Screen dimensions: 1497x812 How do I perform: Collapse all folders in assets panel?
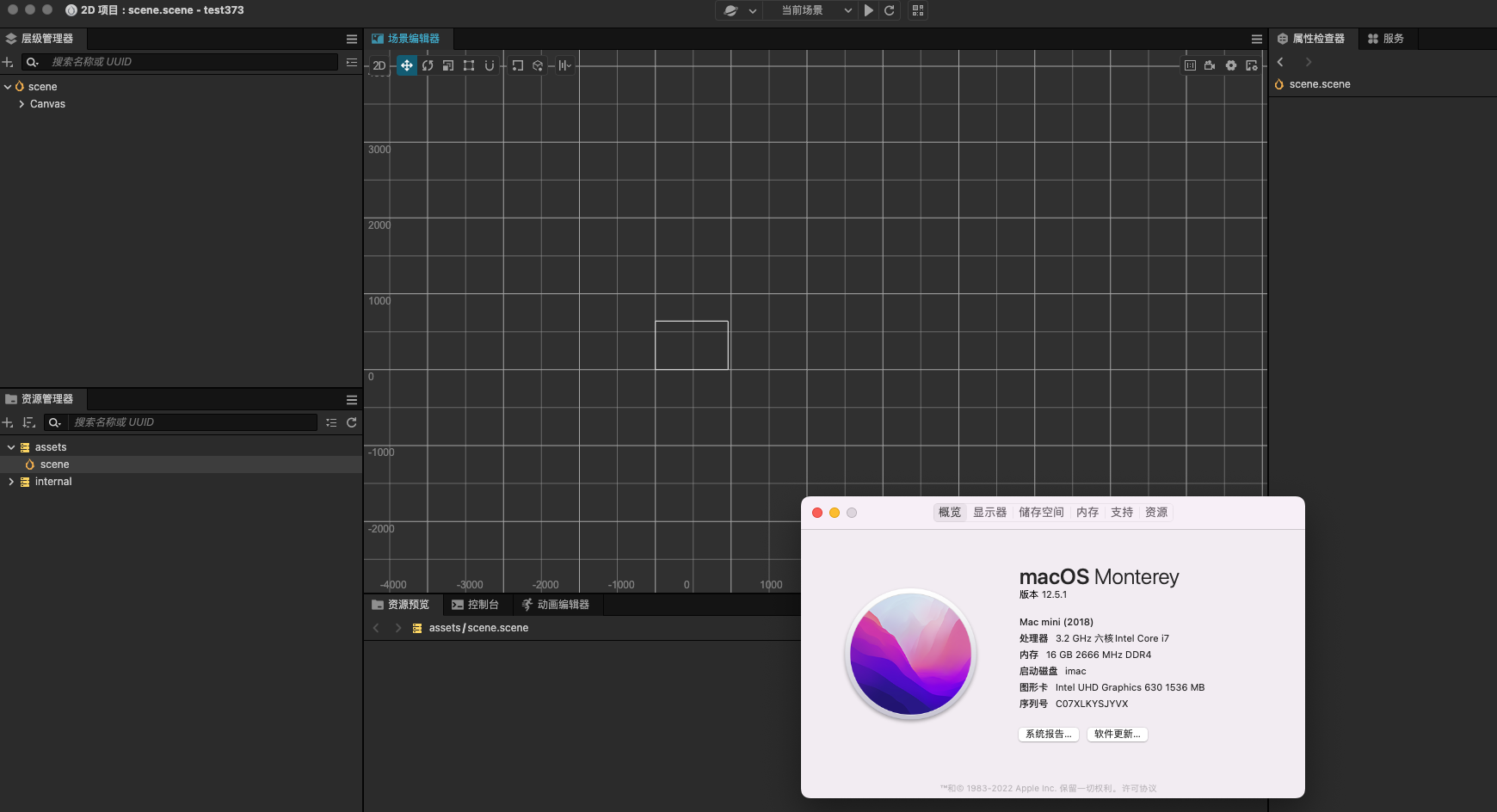click(x=331, y=422)
